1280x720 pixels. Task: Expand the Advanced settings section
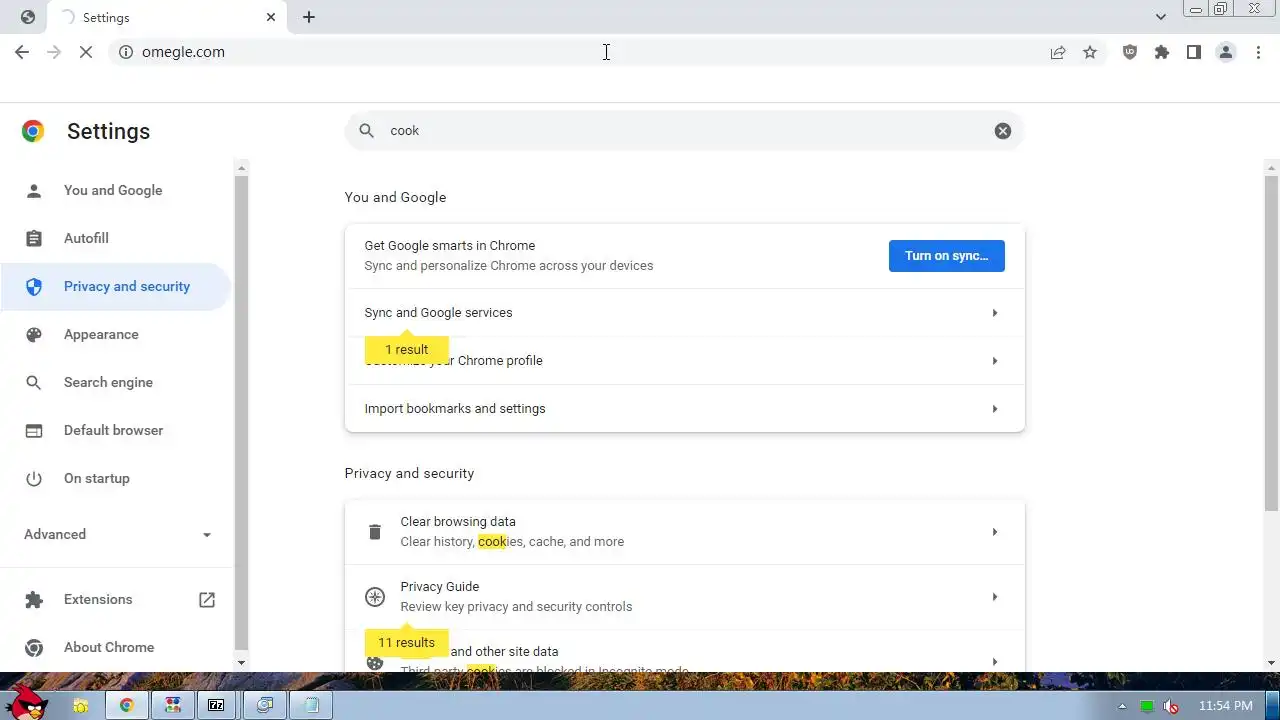tap(118, 534)
